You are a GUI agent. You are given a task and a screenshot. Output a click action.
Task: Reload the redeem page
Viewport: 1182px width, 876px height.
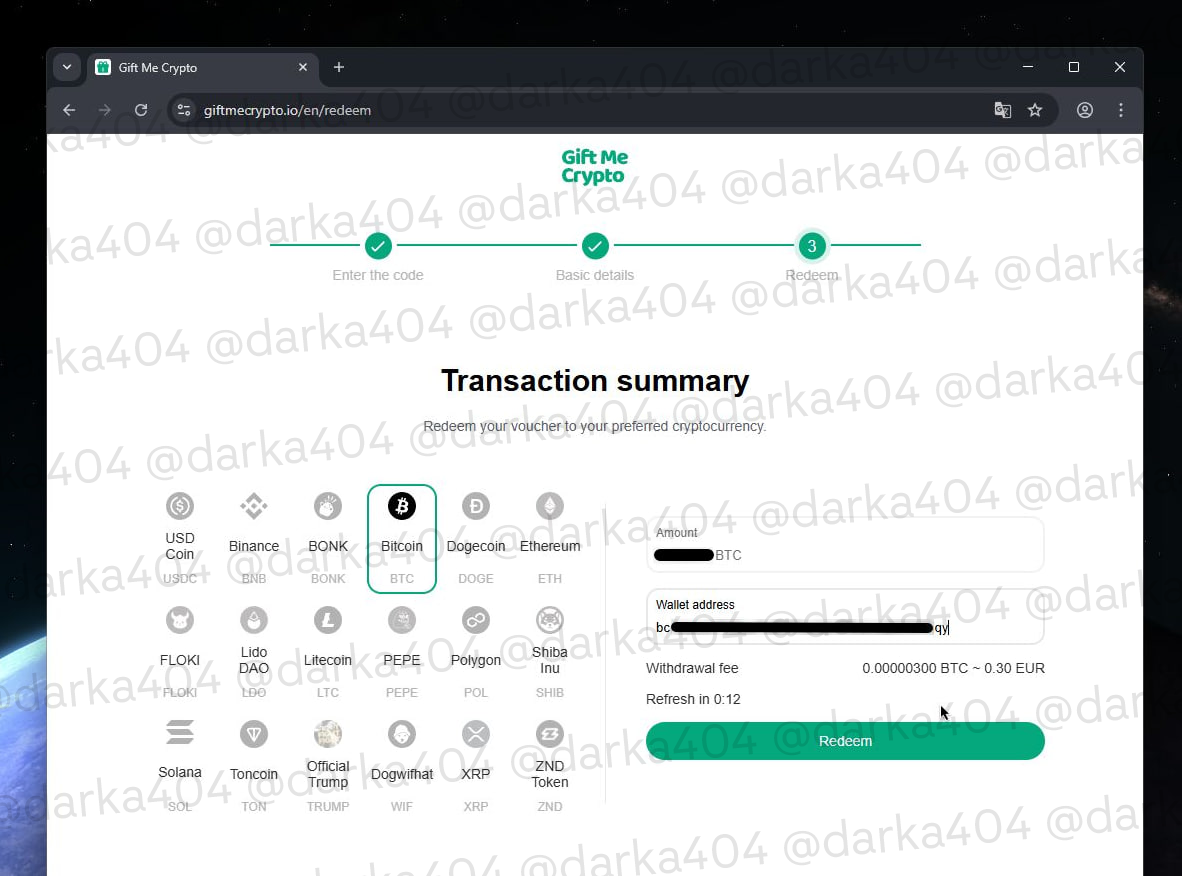[141, 110]
